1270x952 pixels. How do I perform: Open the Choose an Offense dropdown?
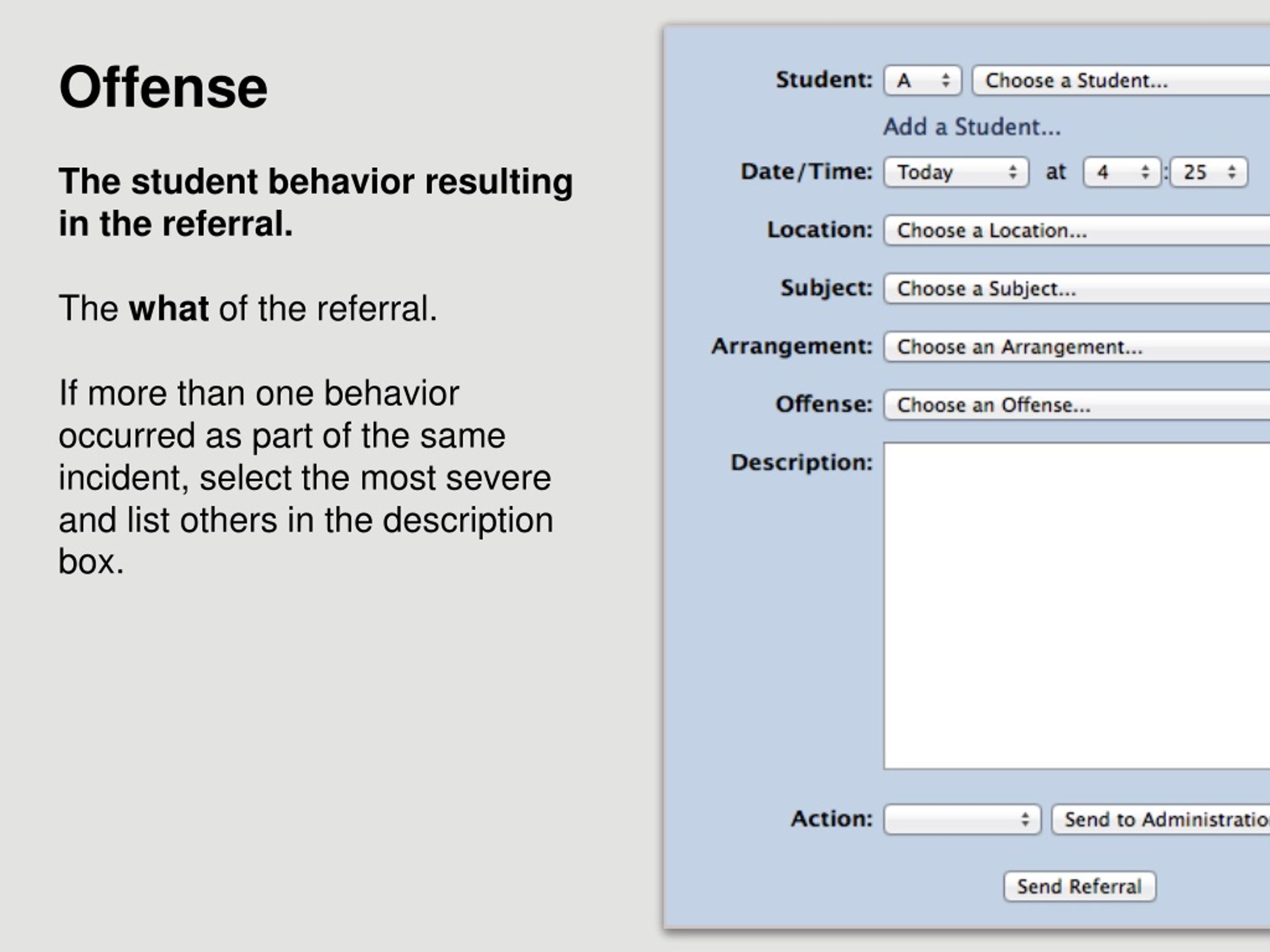click(1077, 405)
